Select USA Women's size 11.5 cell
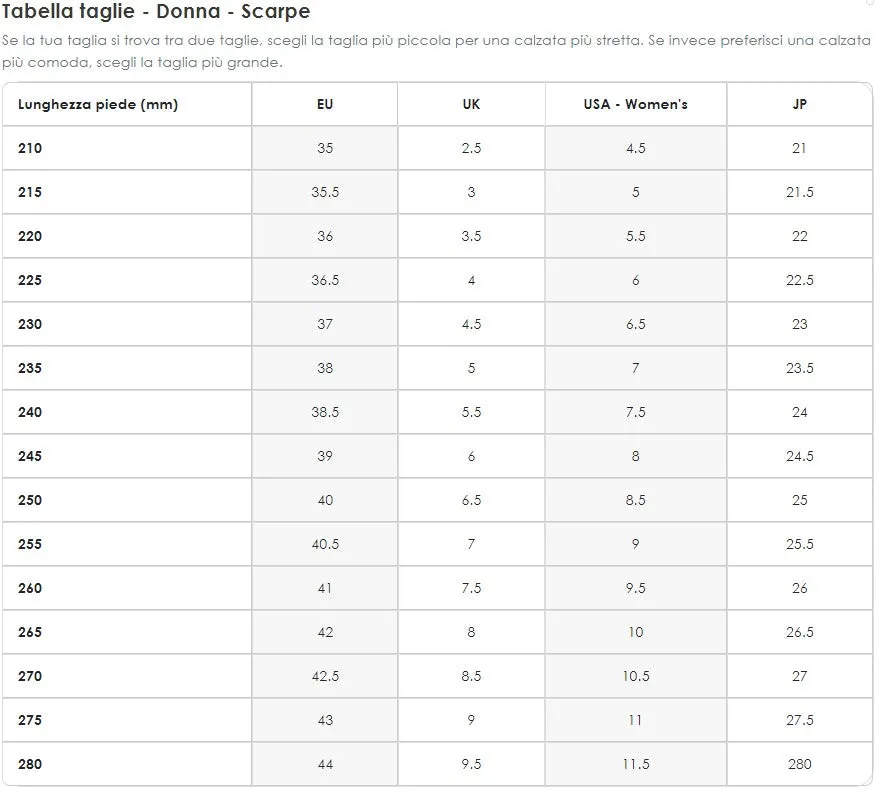 tap(635, 764)
